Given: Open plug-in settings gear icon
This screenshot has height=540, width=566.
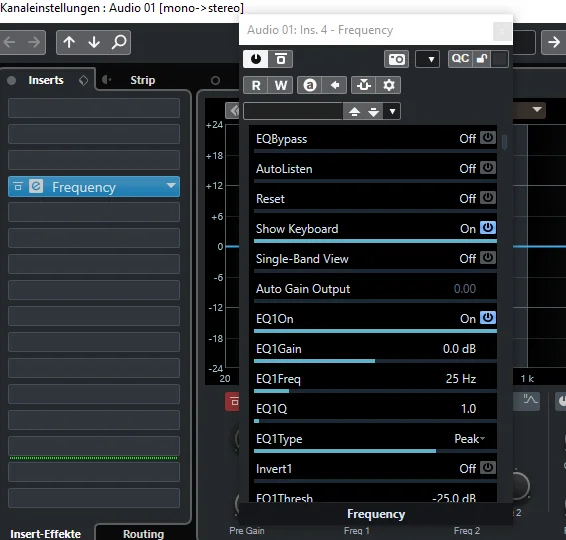Looking at the screenshot, I should click(x=389, y=85).
